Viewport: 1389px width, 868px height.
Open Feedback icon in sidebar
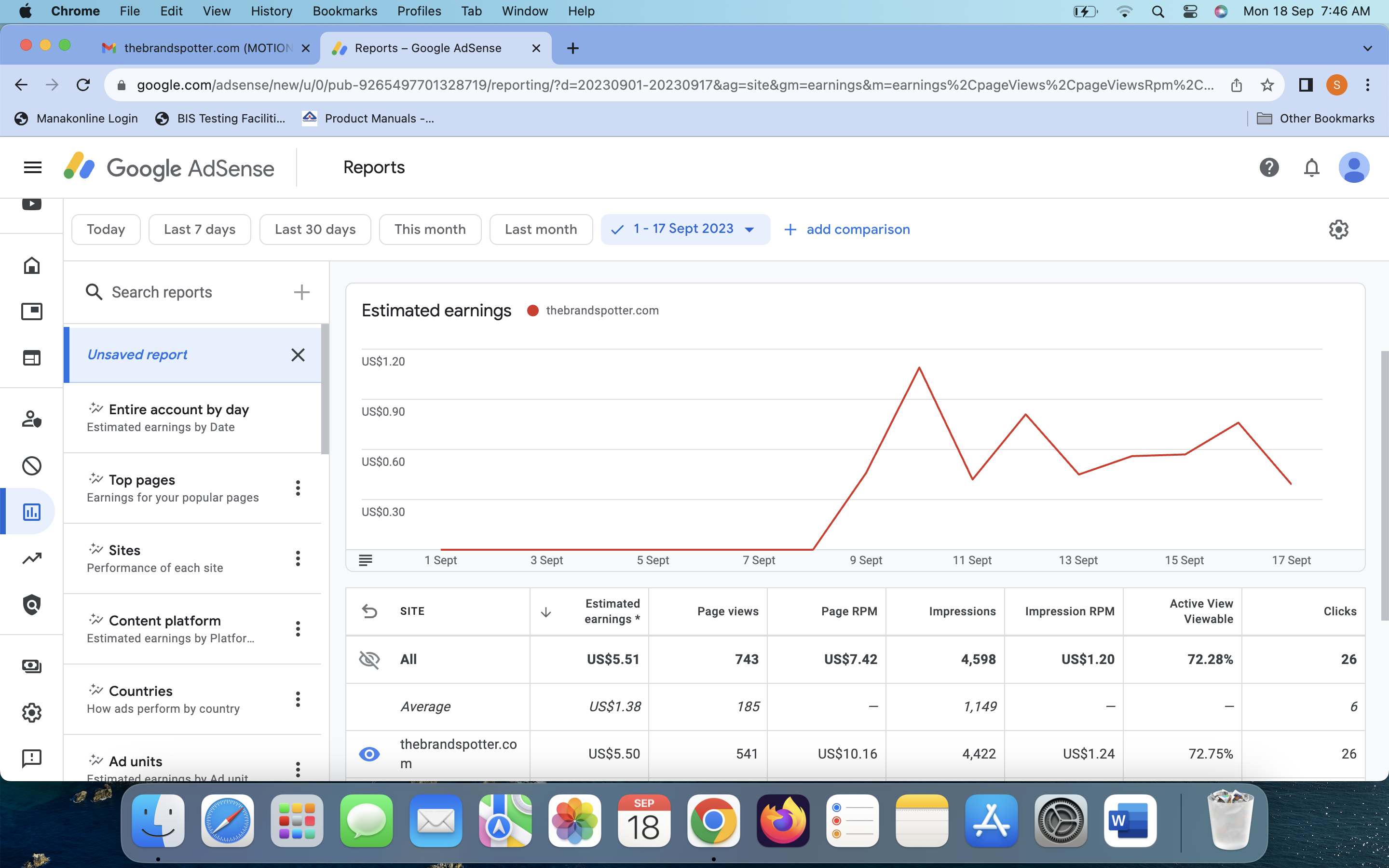31,759
